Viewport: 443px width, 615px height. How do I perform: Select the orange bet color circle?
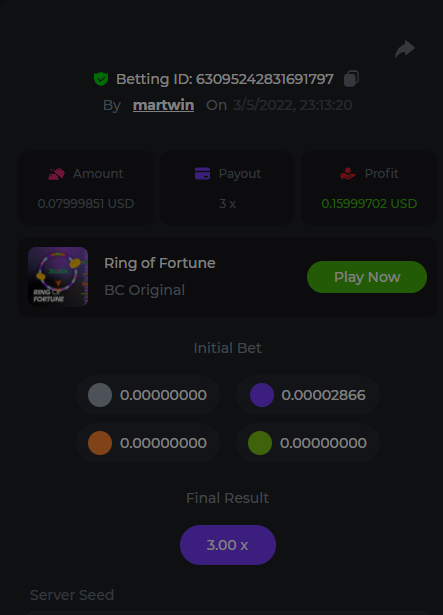(100, 443)
